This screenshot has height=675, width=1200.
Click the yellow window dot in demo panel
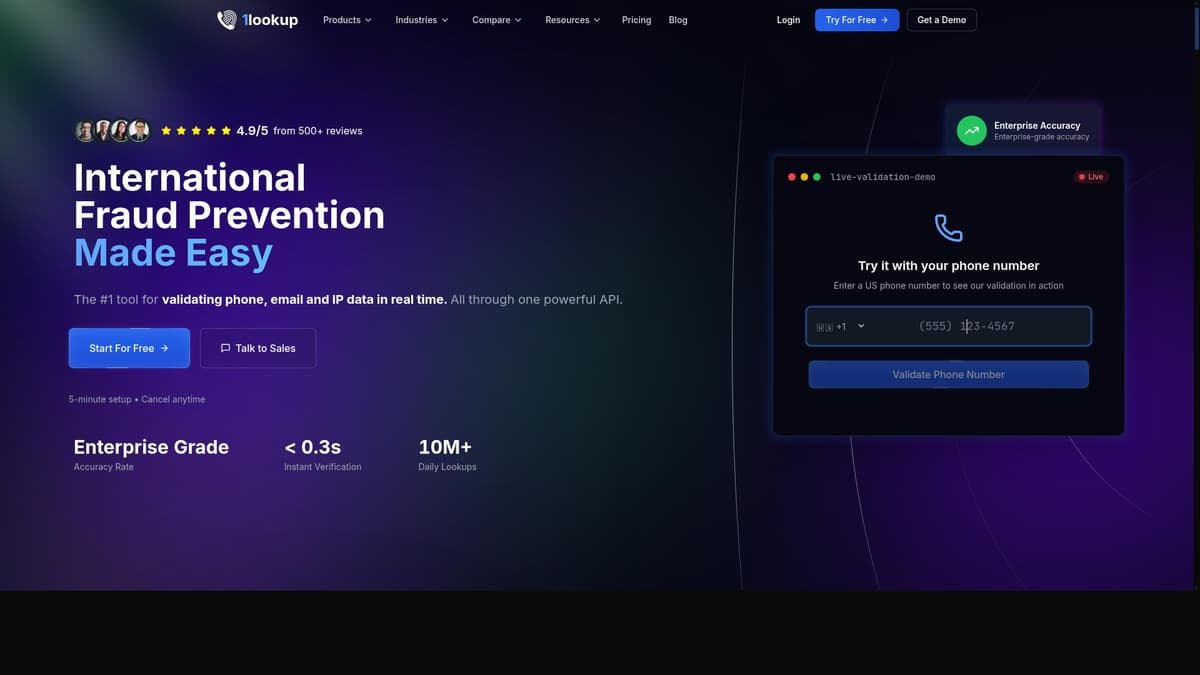click(804, 177)
